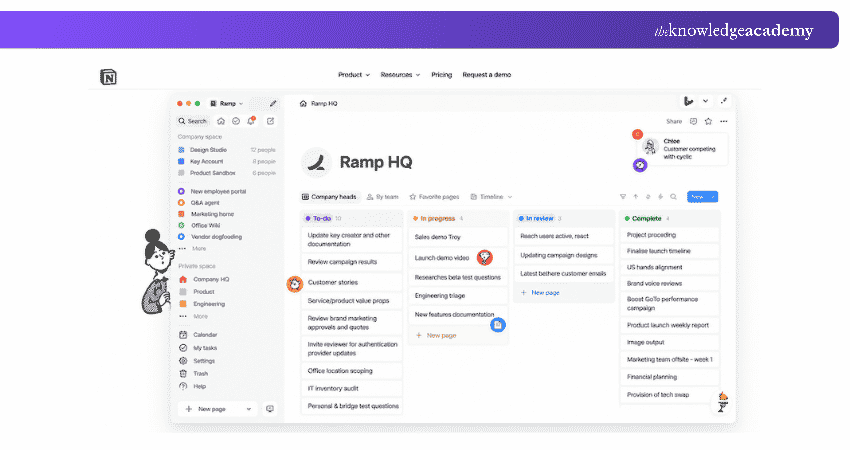
Task: Open the Q&A agent page
Action: [204, 203]
